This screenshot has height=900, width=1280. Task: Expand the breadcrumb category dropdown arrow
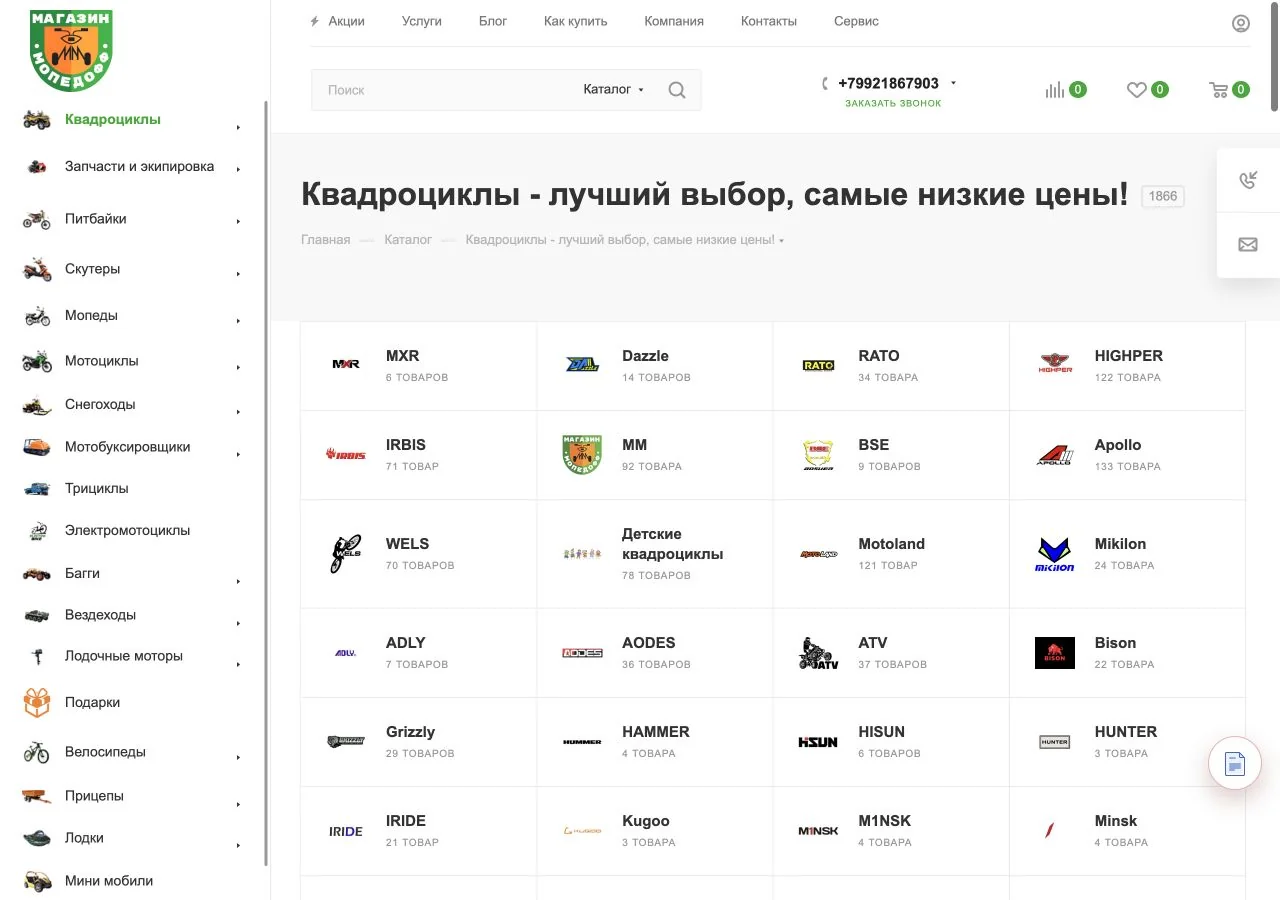782,241
